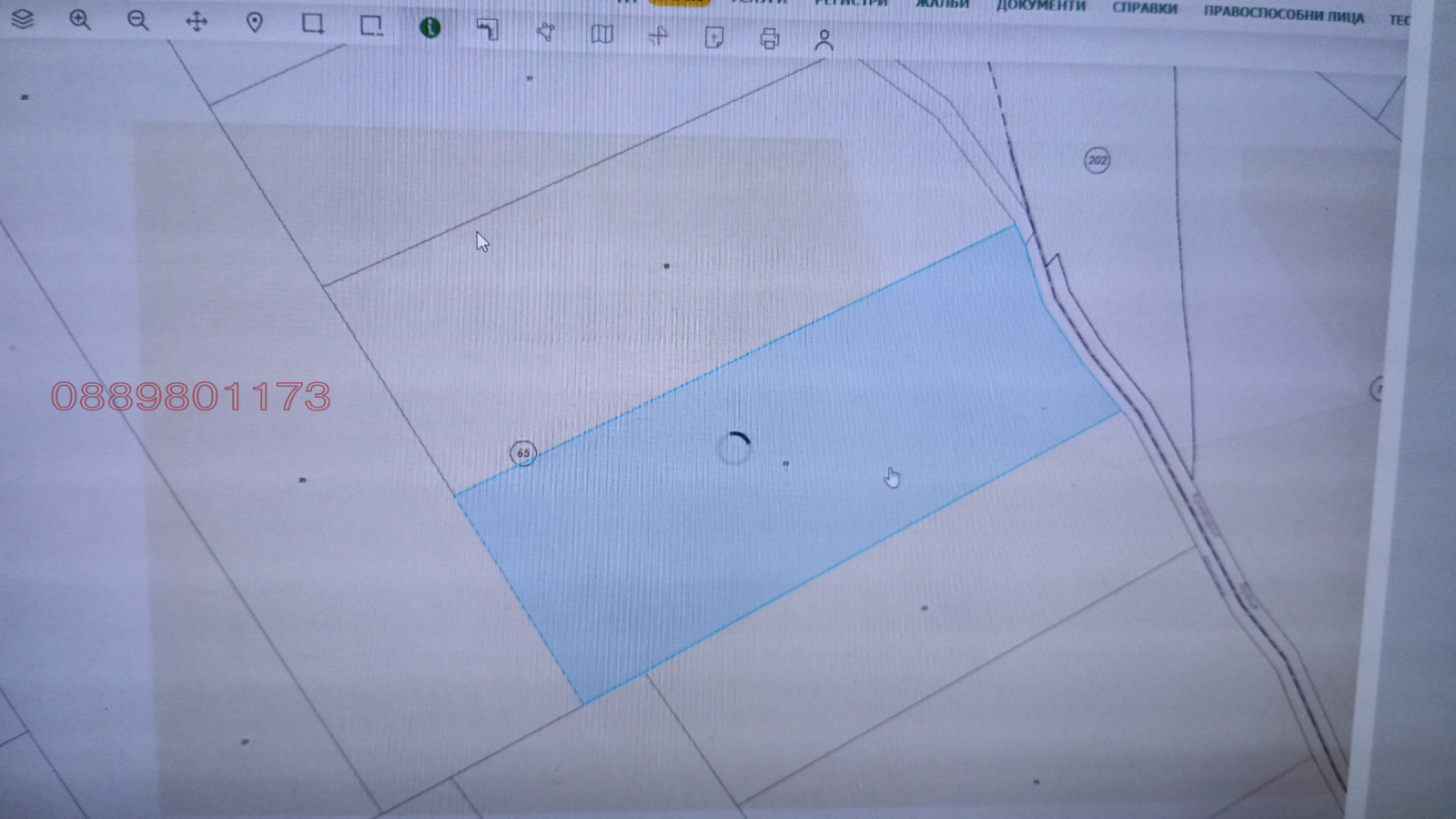Choose the rectangle remove-selection tool
Screen dimensions: 1456x819
371,25
